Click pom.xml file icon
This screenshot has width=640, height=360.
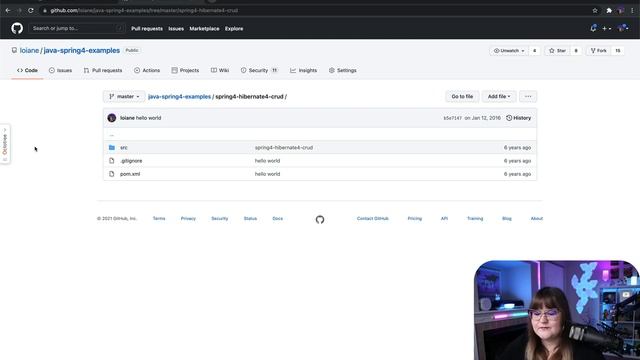coord(112,174)
